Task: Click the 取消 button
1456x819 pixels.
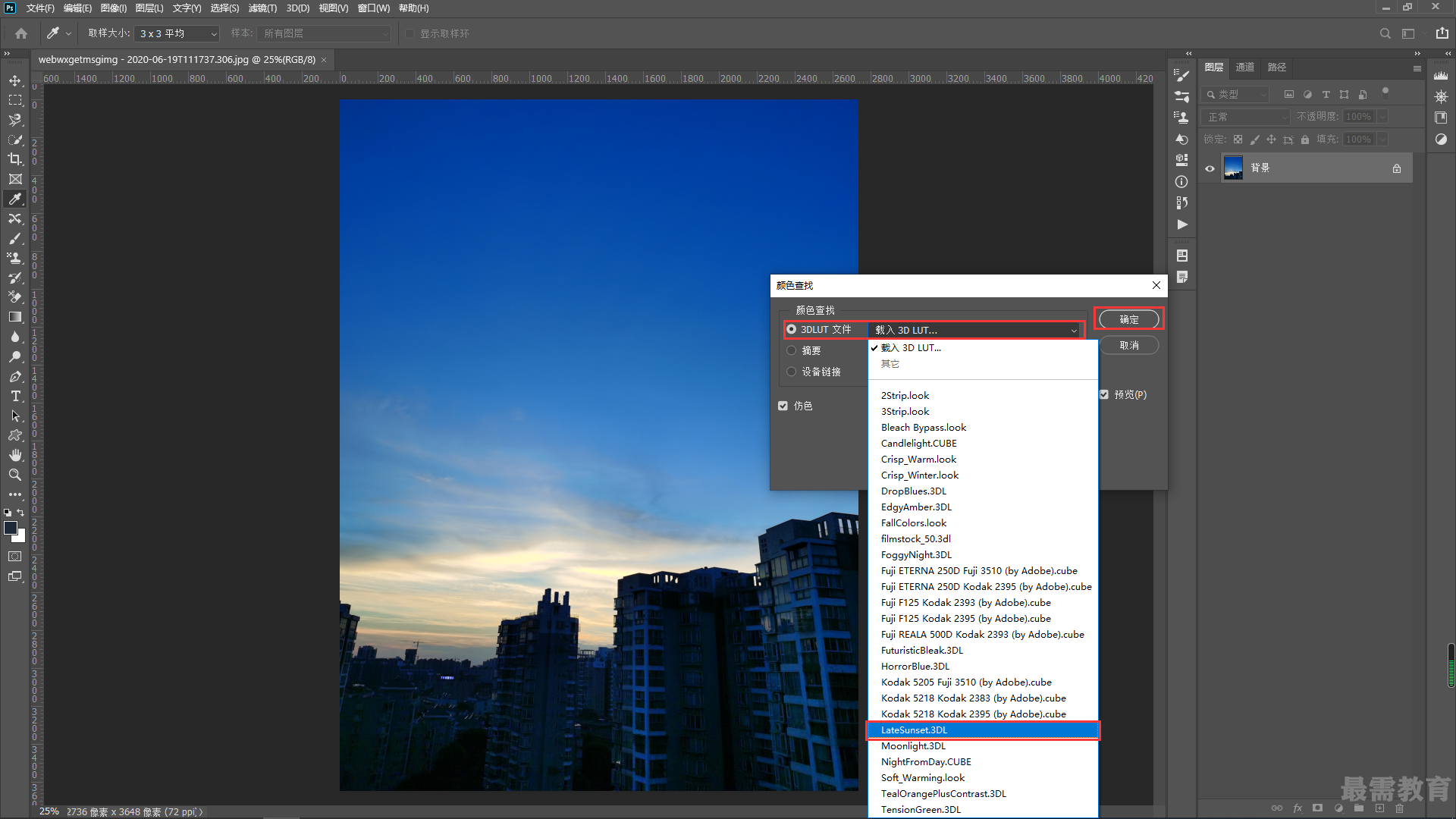Action: point(1129,345)
